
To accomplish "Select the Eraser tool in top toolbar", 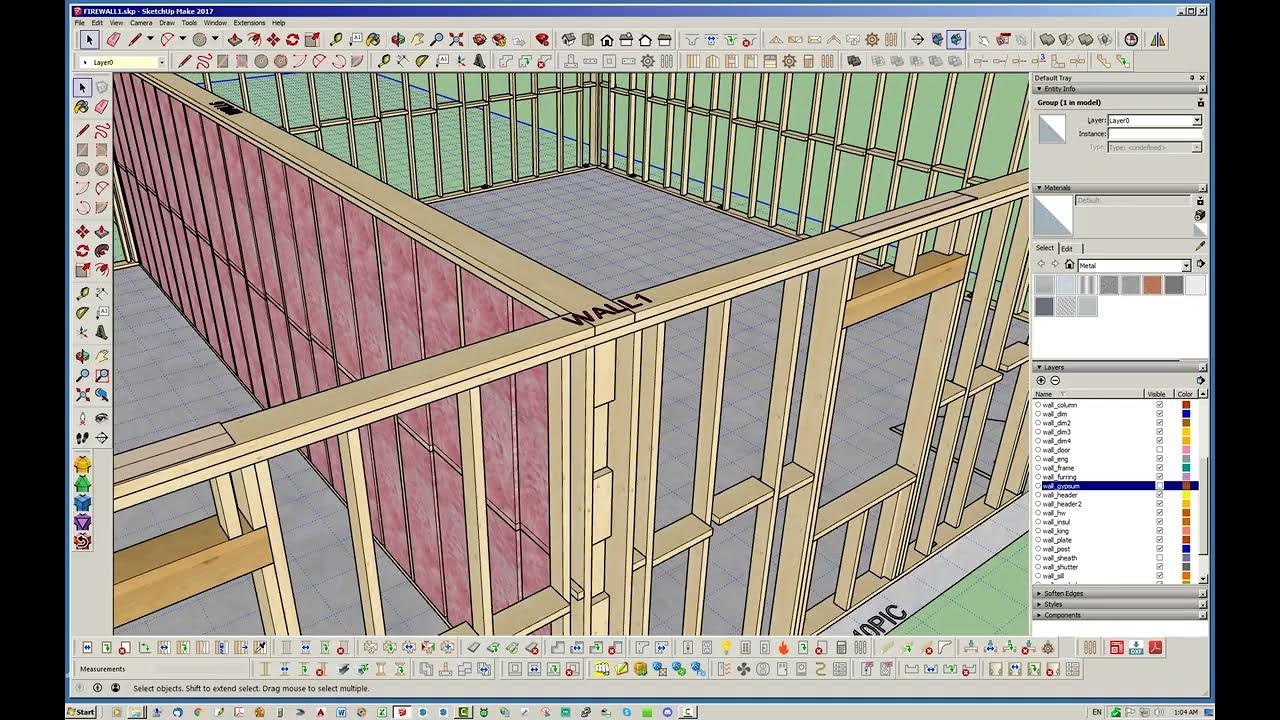I will click(112, 40).
